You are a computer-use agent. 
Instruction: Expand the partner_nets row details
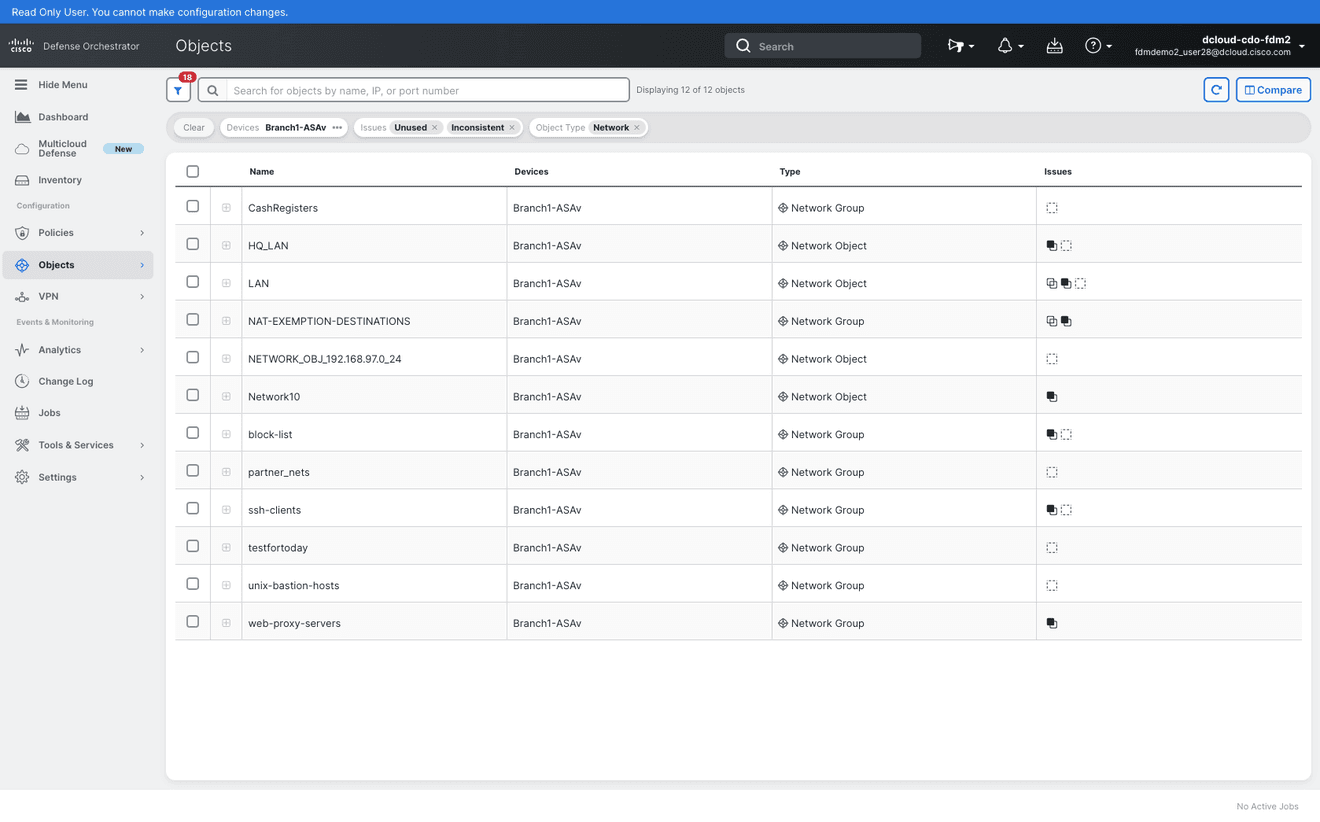coord(226,472)
